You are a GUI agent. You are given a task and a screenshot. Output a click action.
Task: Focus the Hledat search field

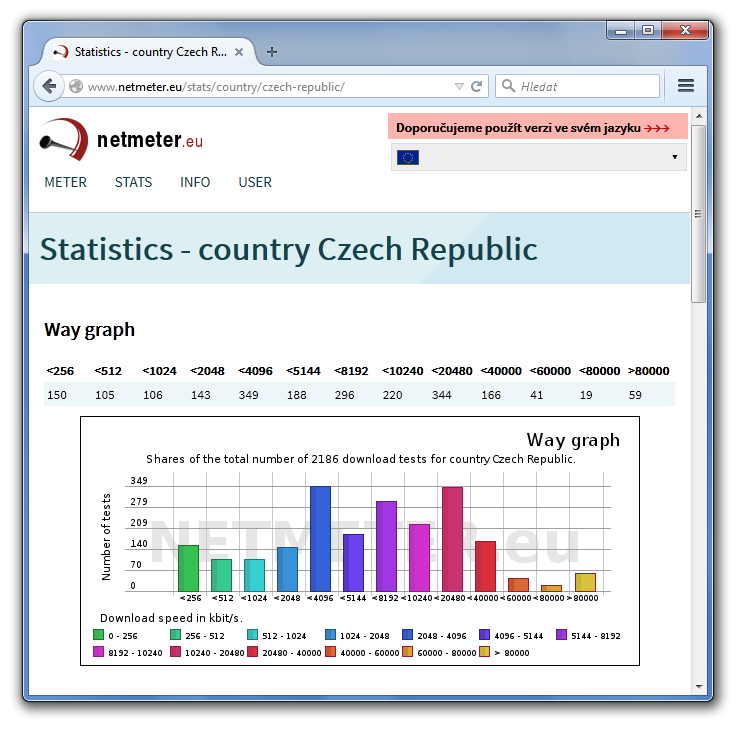578,86
